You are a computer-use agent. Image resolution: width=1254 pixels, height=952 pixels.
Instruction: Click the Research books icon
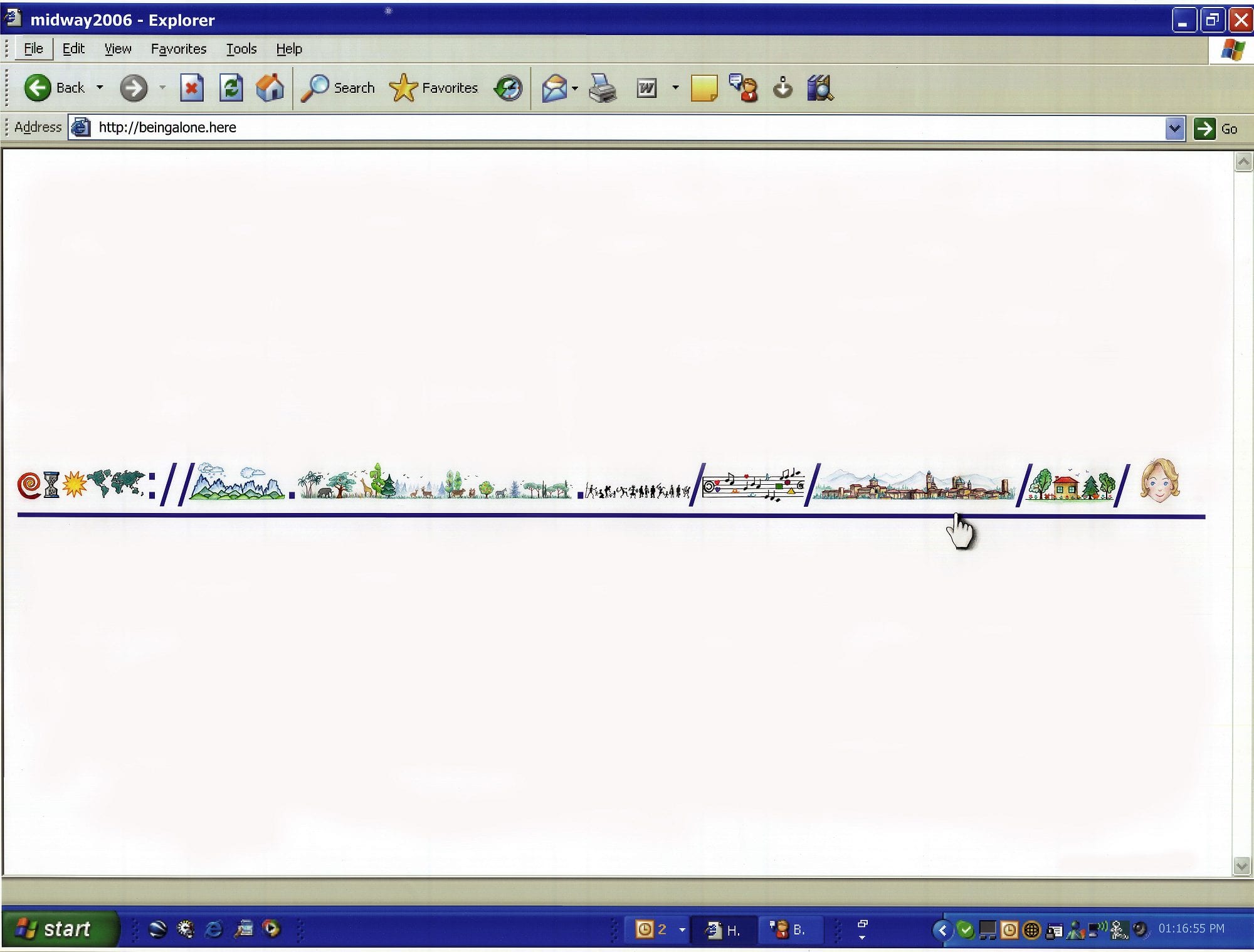coord(819,88)
